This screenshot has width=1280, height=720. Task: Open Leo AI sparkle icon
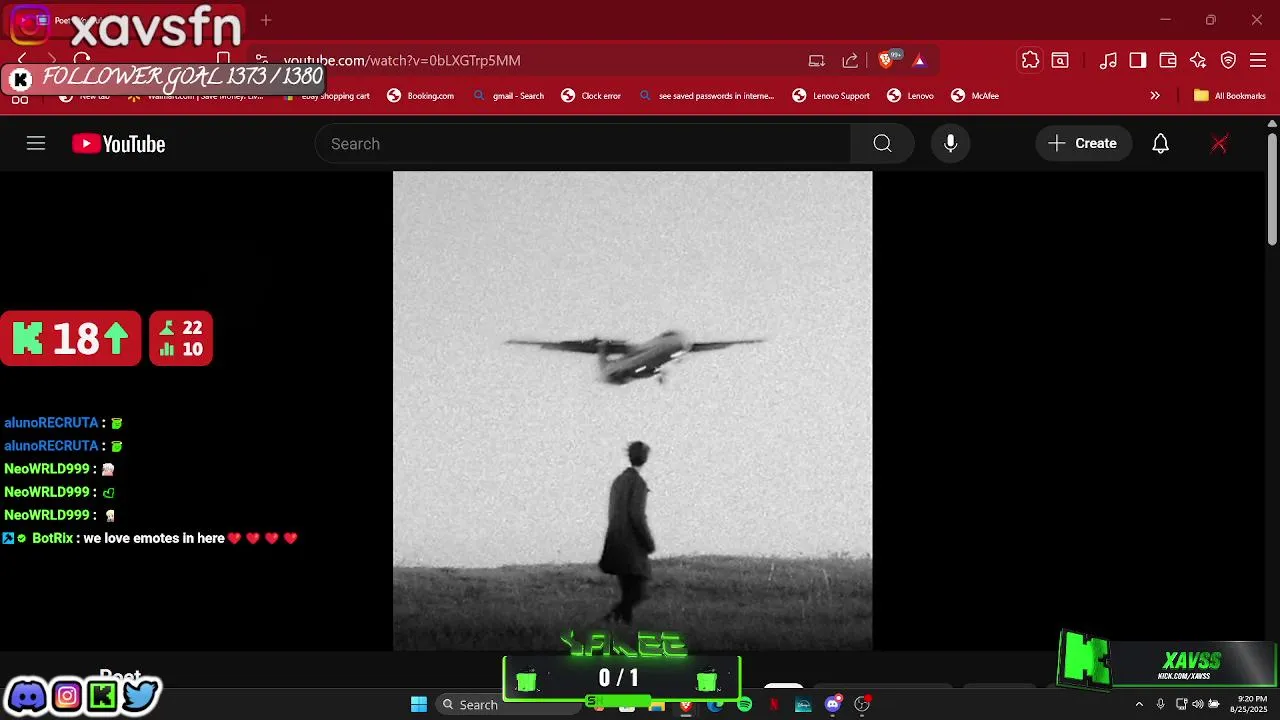point(1198,61)
